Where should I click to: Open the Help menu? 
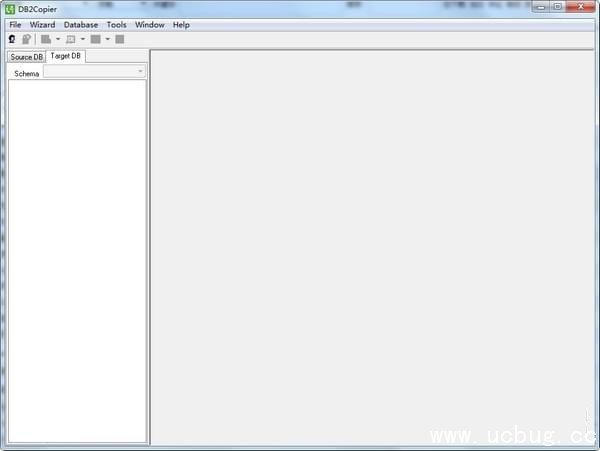click(181, 24)
